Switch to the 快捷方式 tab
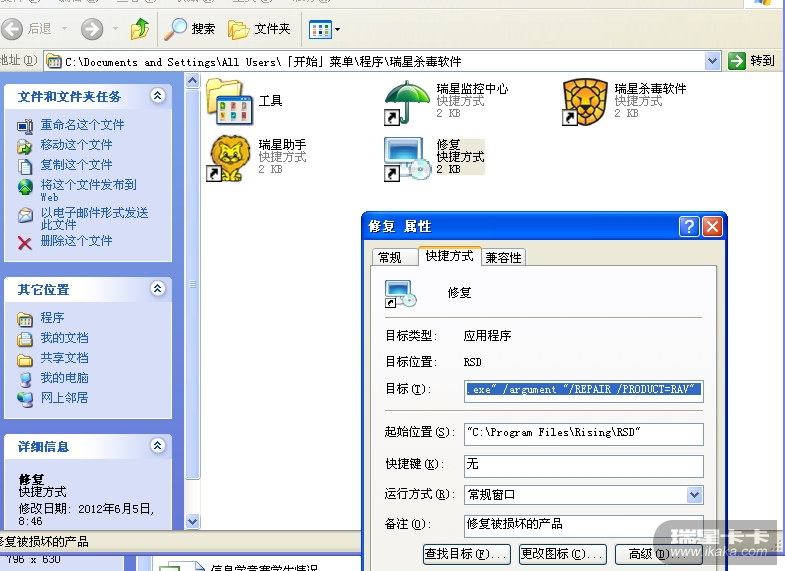Viewport: 785px width, 571px height. coord(450,256)
